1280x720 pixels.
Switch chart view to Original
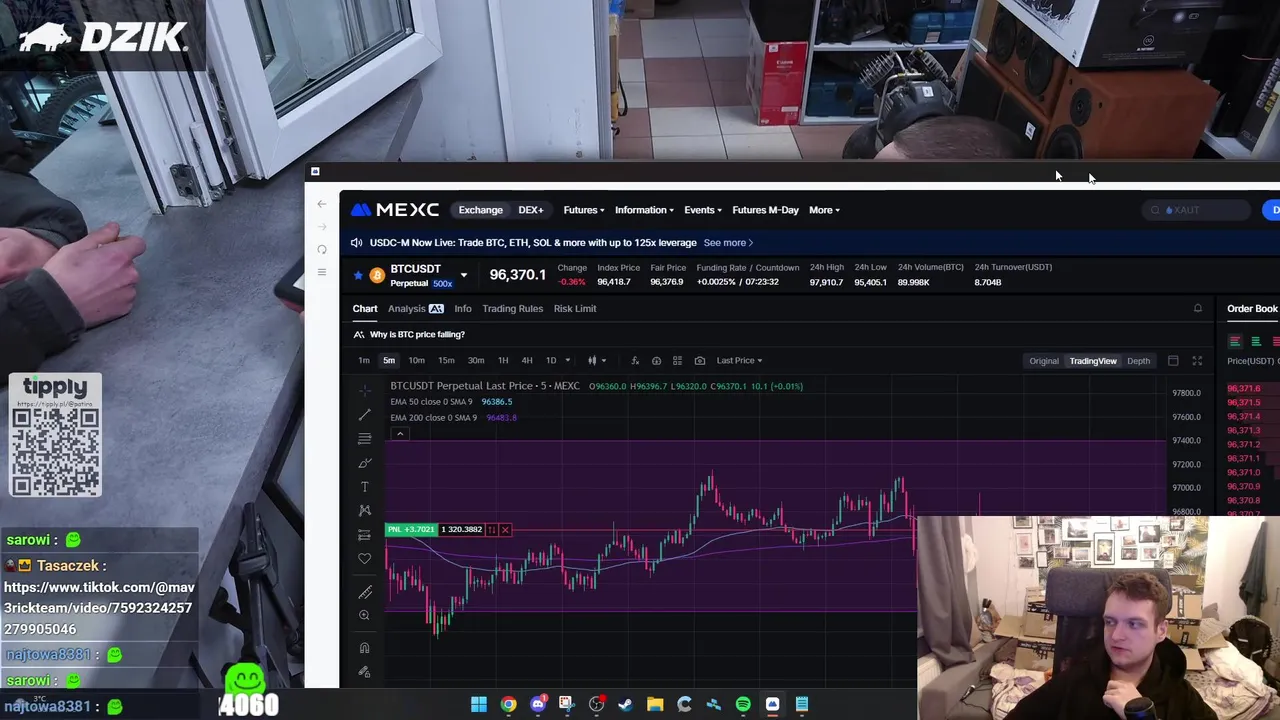click(x=1044, y=361)
